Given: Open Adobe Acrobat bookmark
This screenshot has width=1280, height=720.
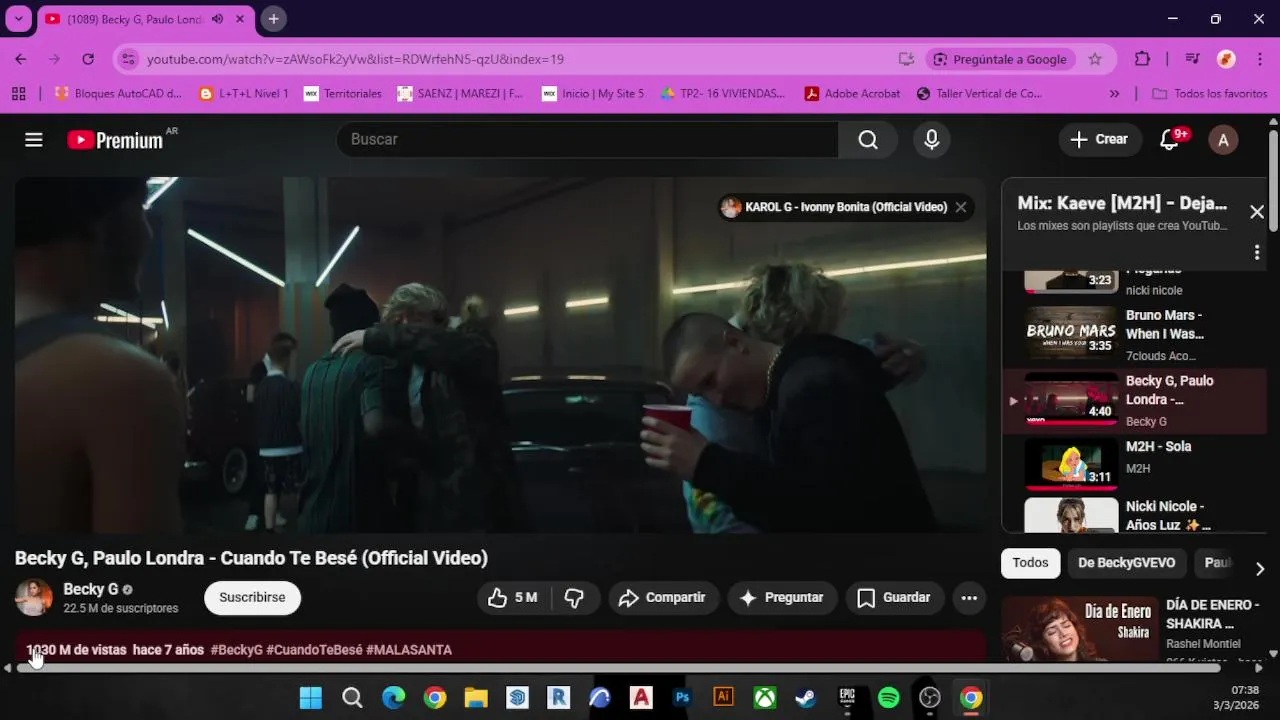Looking at the screenshot, I should [x=852, y=94].
